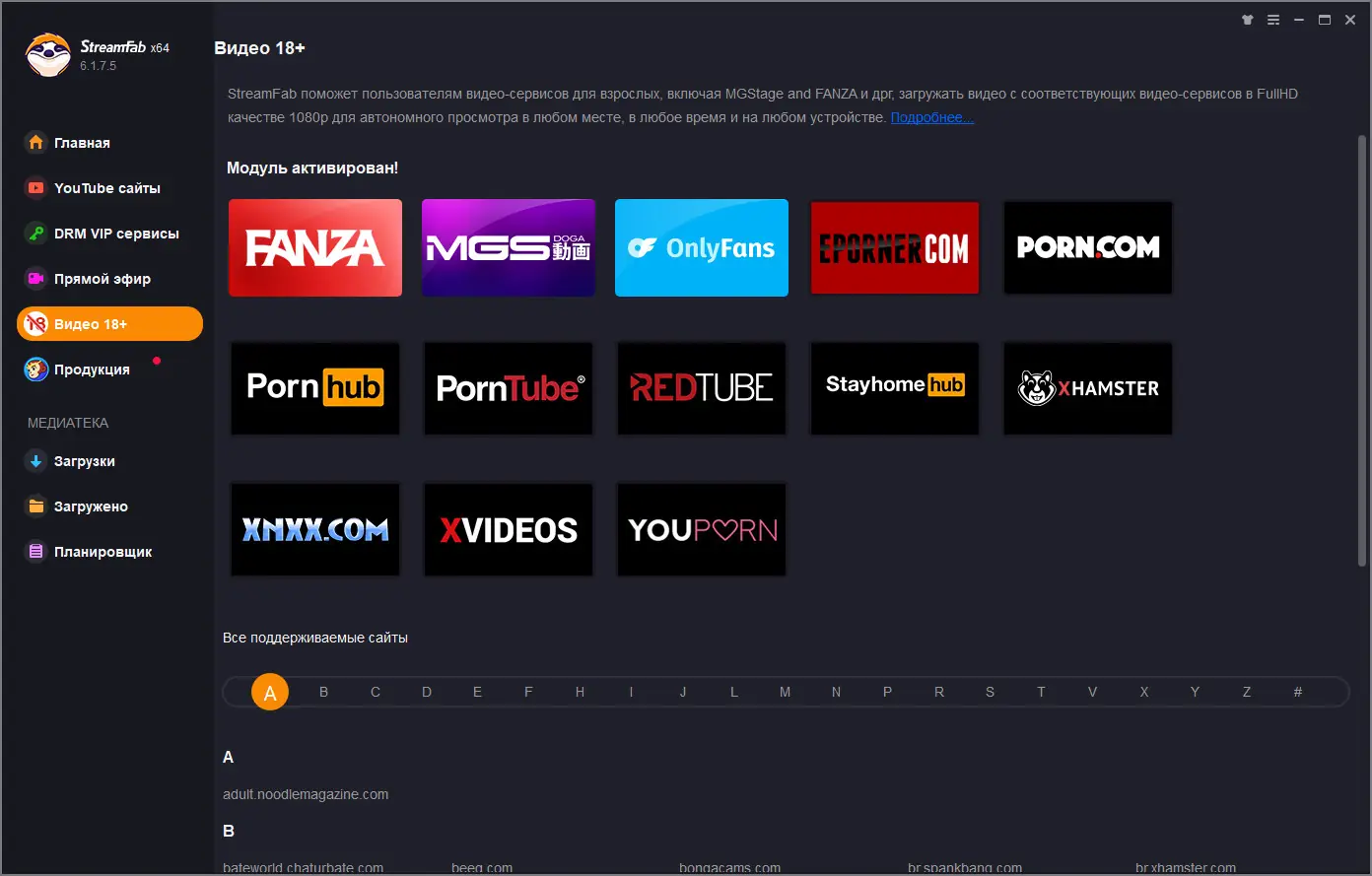Jump to letter X sites
The width and height of the screenshot is (1372, 876).
[x=1144, y=692]
